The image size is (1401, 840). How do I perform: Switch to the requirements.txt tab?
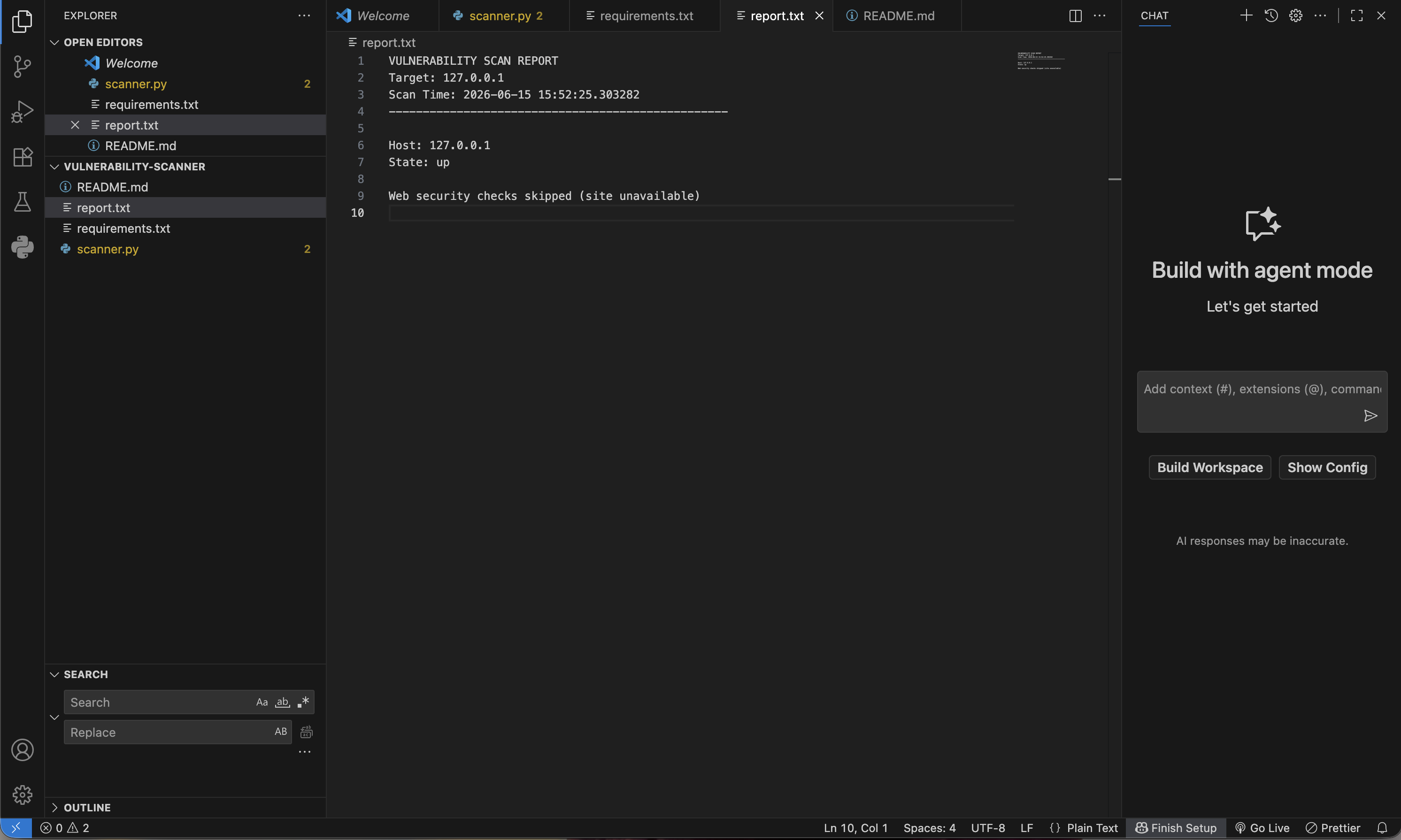645,16
